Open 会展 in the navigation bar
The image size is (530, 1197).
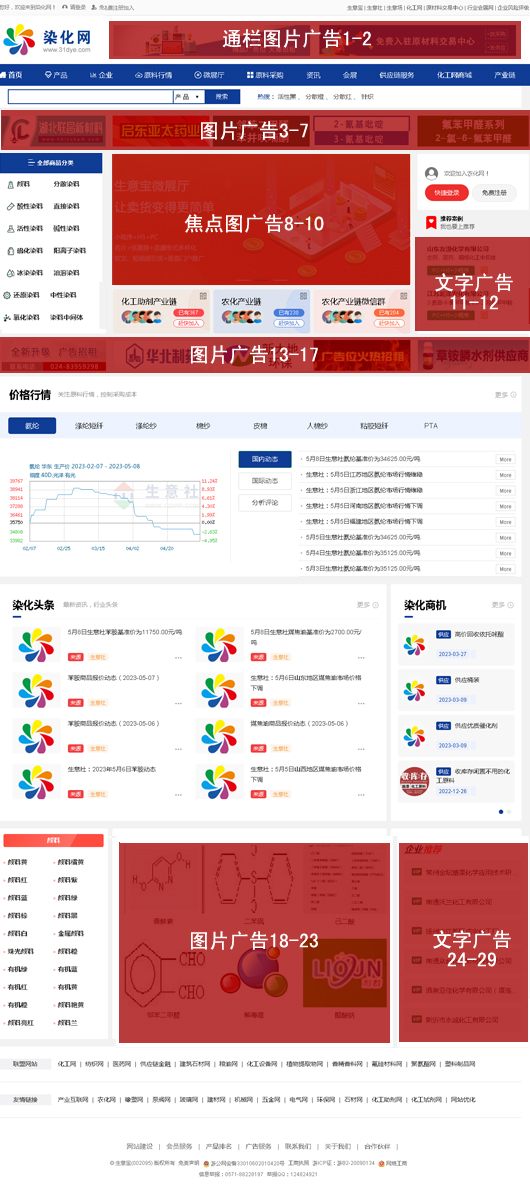click(x=350, y=75)
